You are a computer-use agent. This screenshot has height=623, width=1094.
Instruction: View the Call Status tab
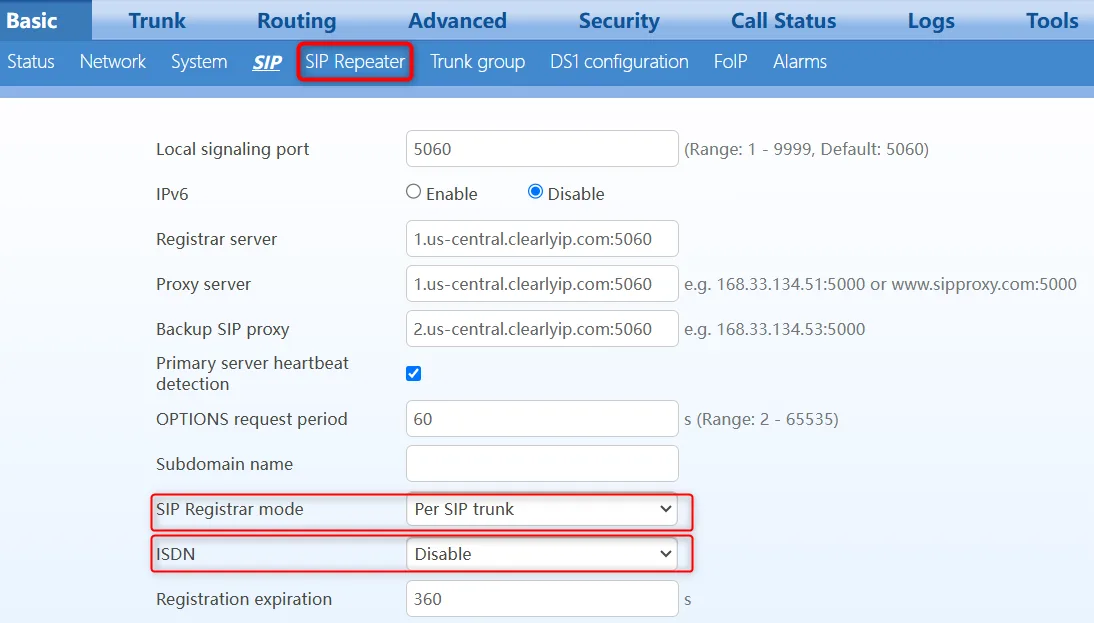(784, 20)
